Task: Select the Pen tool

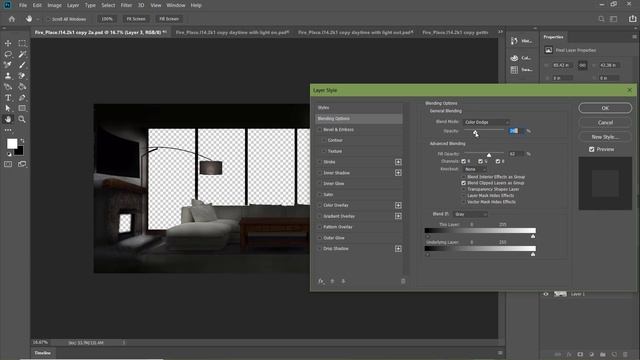Action: [x=22, y=98]
